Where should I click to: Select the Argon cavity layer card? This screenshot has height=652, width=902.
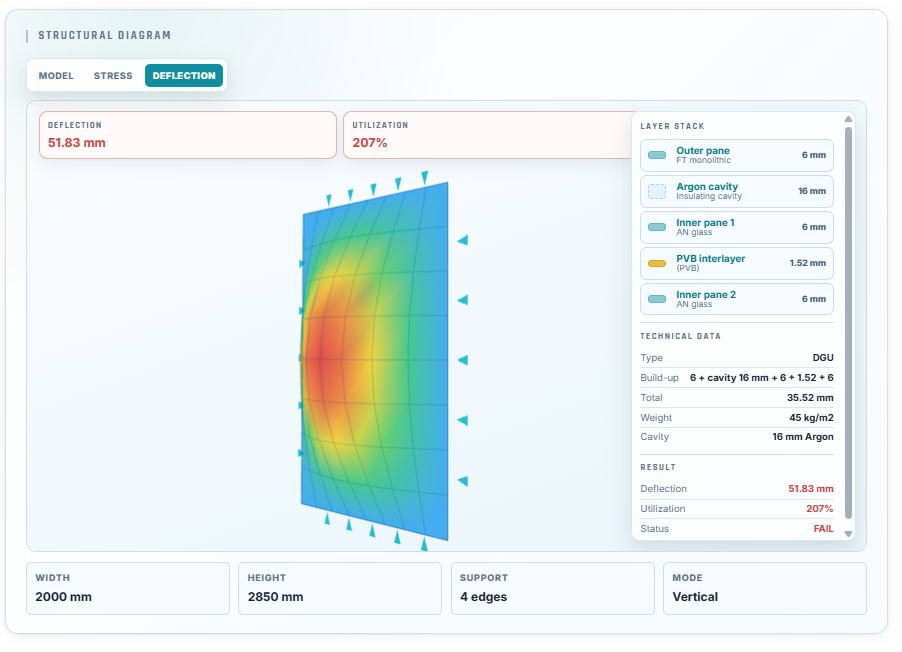pyautogui.click(x=736, y=191)
